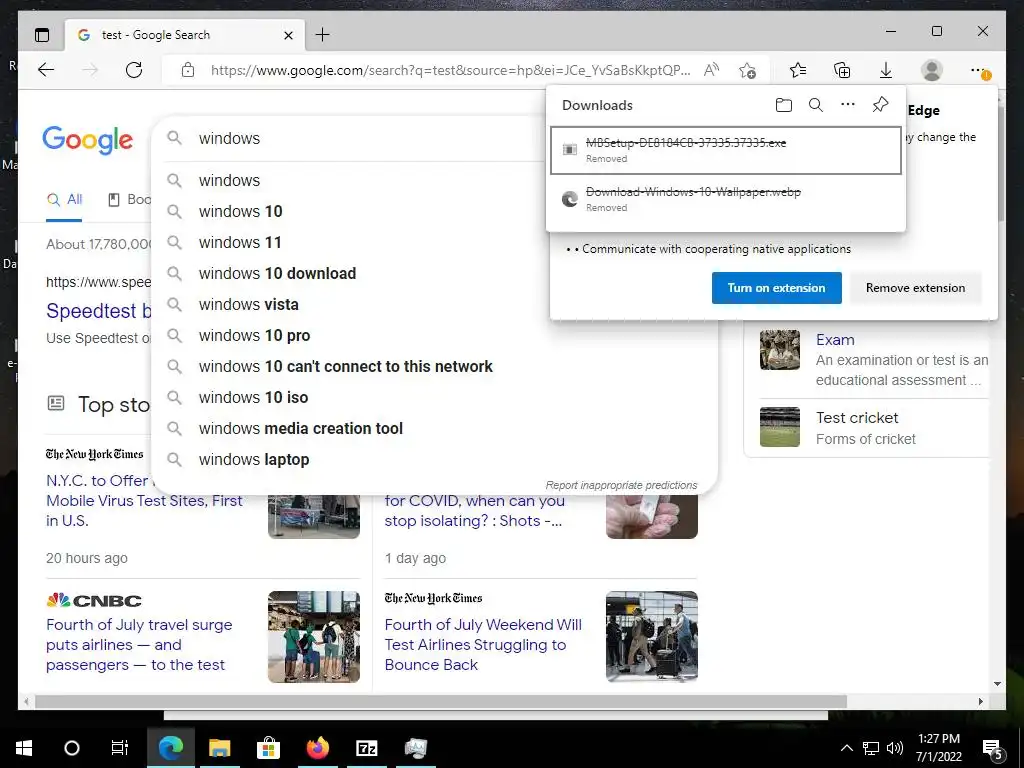1024x768 pixels.
Task: Toggle the Downloads toolbar icon
Action: click(x=886, y=70)
